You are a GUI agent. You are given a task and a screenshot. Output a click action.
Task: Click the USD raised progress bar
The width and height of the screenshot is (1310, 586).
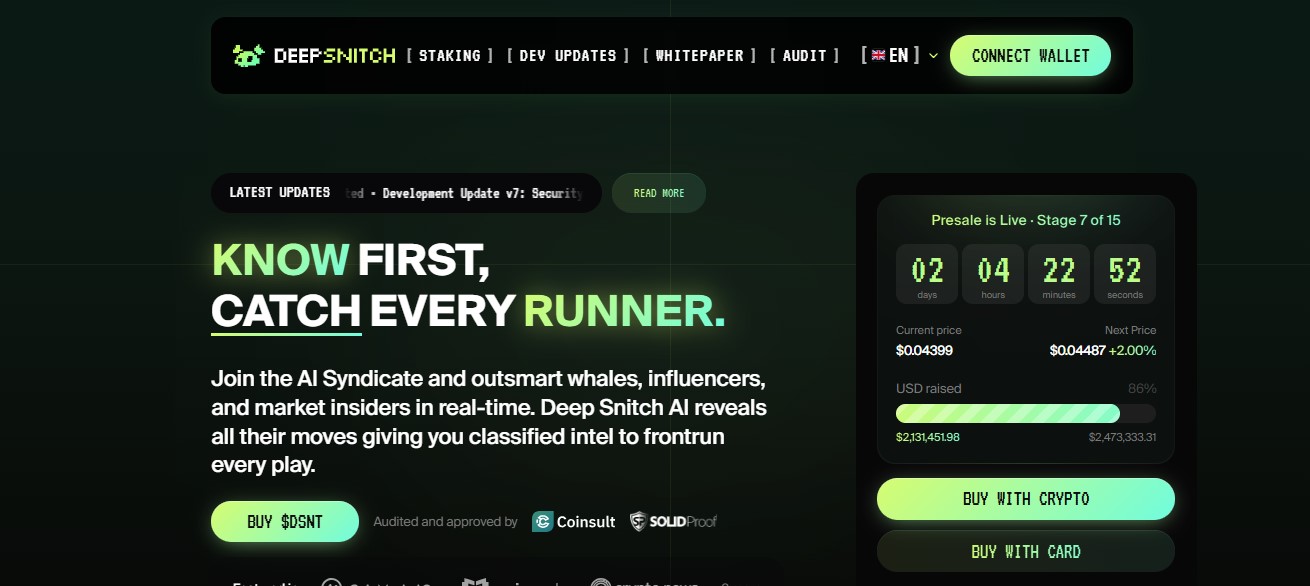pyautogui.click(x=1026, y=413)
